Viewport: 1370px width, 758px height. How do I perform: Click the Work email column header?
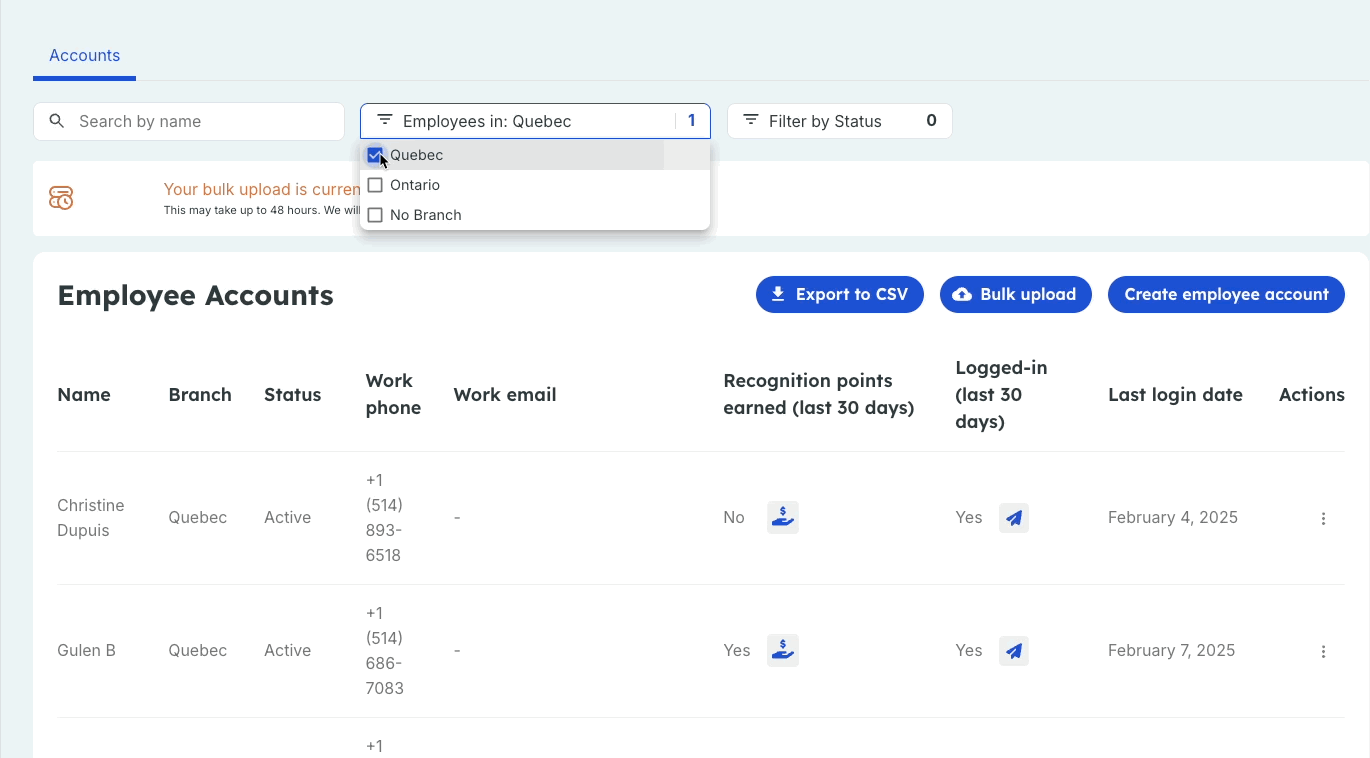point(505,395)
